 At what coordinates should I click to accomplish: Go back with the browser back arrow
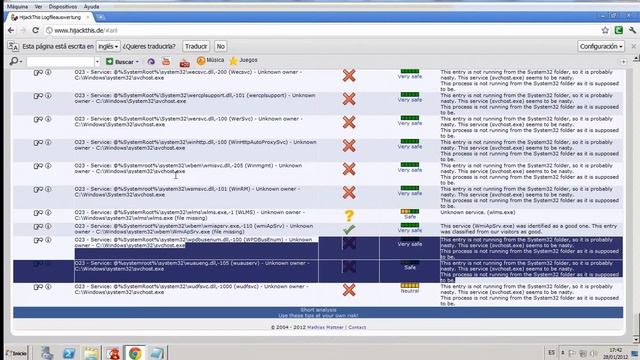[11, 30]
